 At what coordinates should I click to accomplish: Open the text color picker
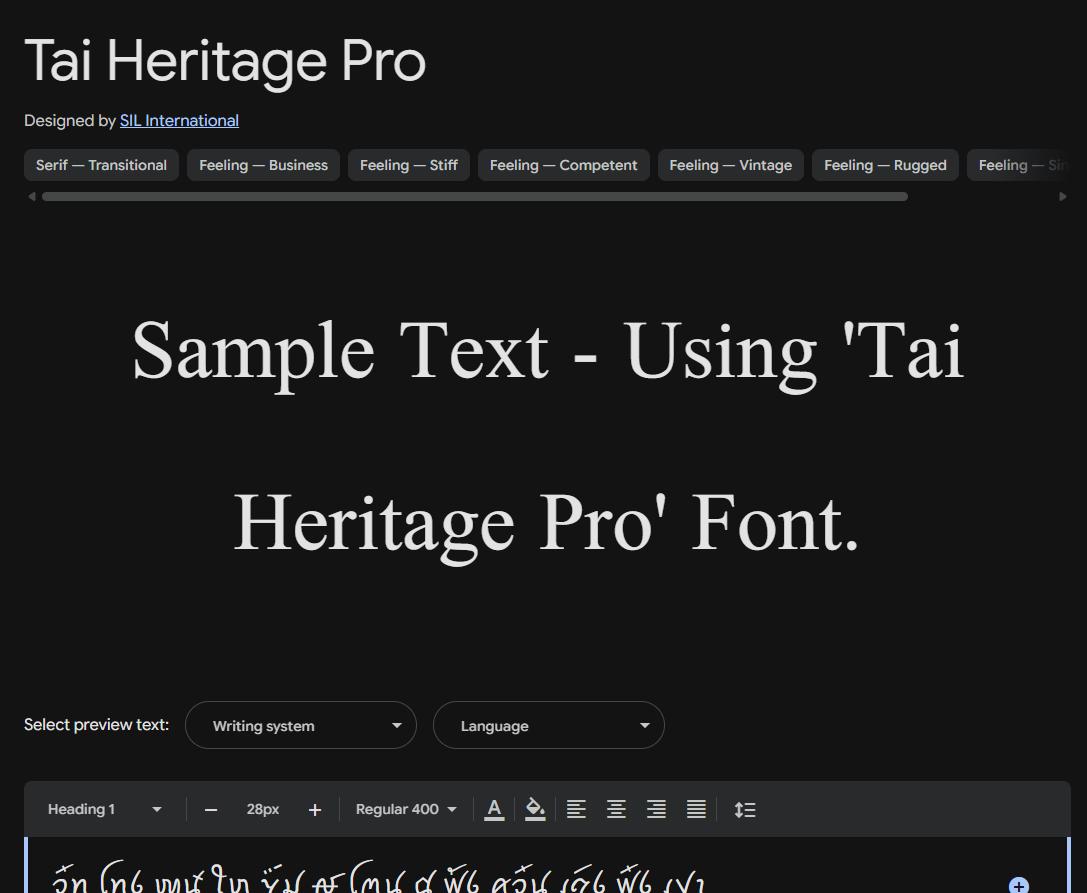(494, 809)
